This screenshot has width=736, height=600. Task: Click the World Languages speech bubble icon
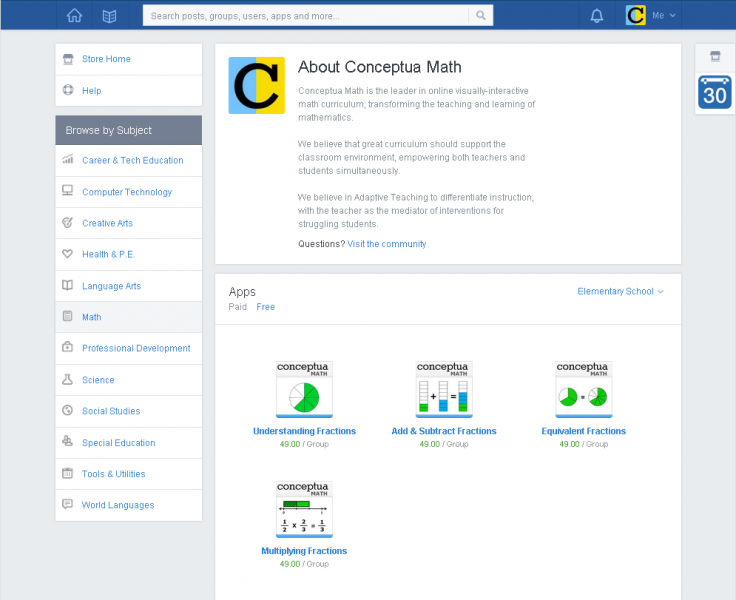[68, 504]
